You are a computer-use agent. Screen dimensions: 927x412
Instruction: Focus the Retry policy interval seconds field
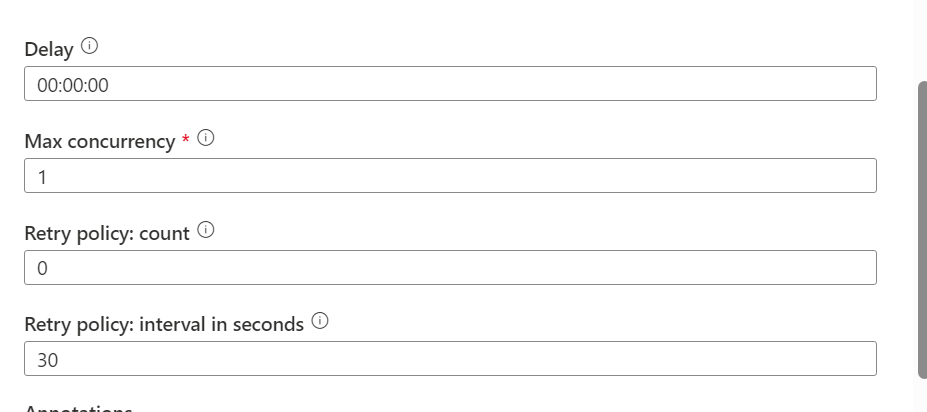[450, 358]
